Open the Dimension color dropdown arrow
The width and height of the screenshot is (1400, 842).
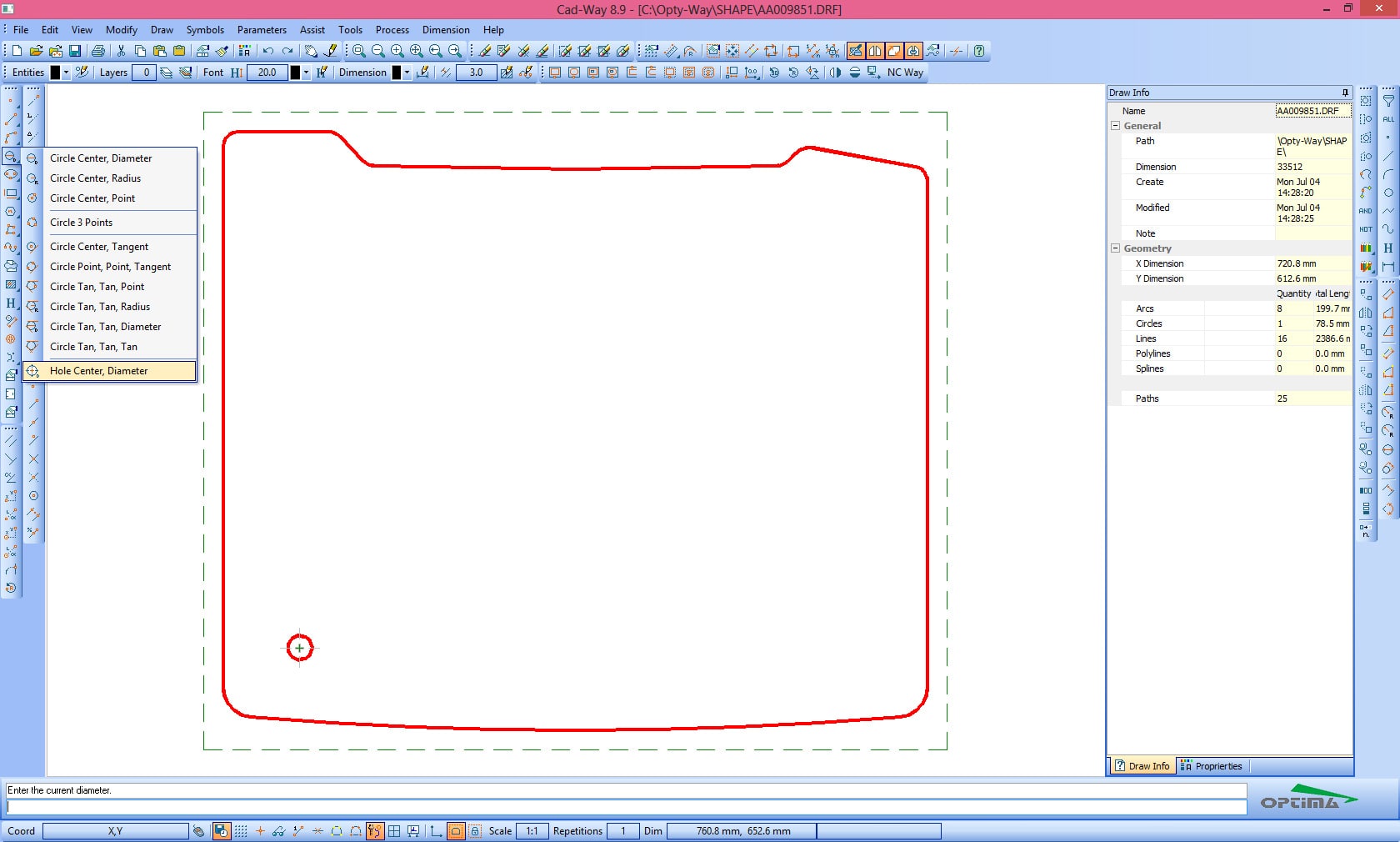407,73
